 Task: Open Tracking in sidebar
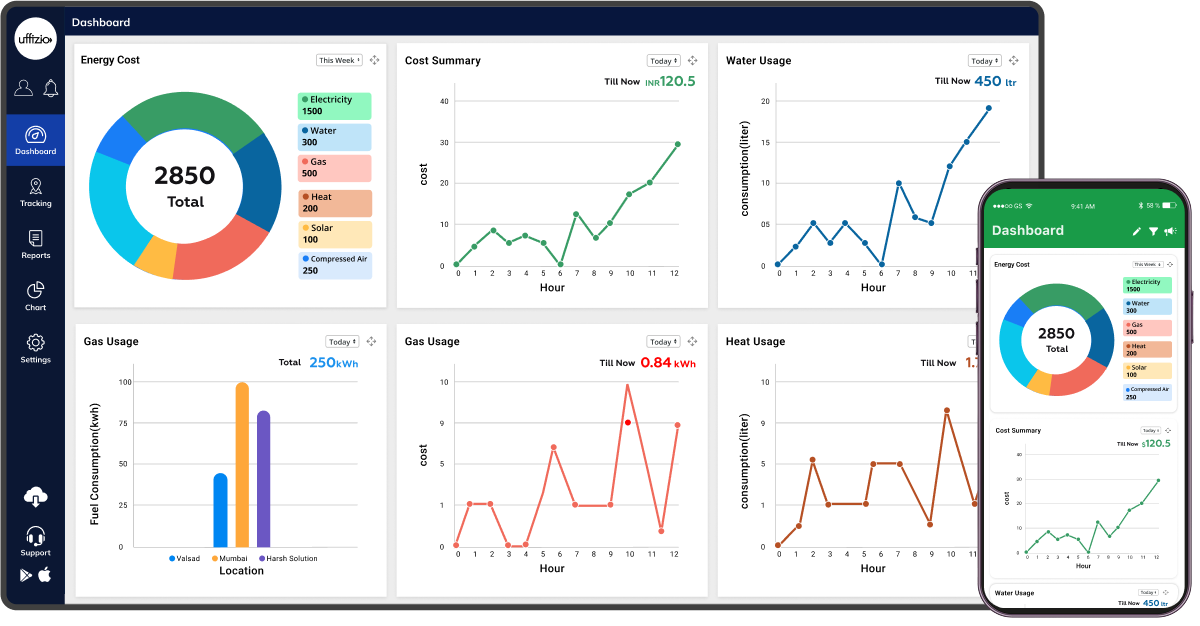point(35,192)
